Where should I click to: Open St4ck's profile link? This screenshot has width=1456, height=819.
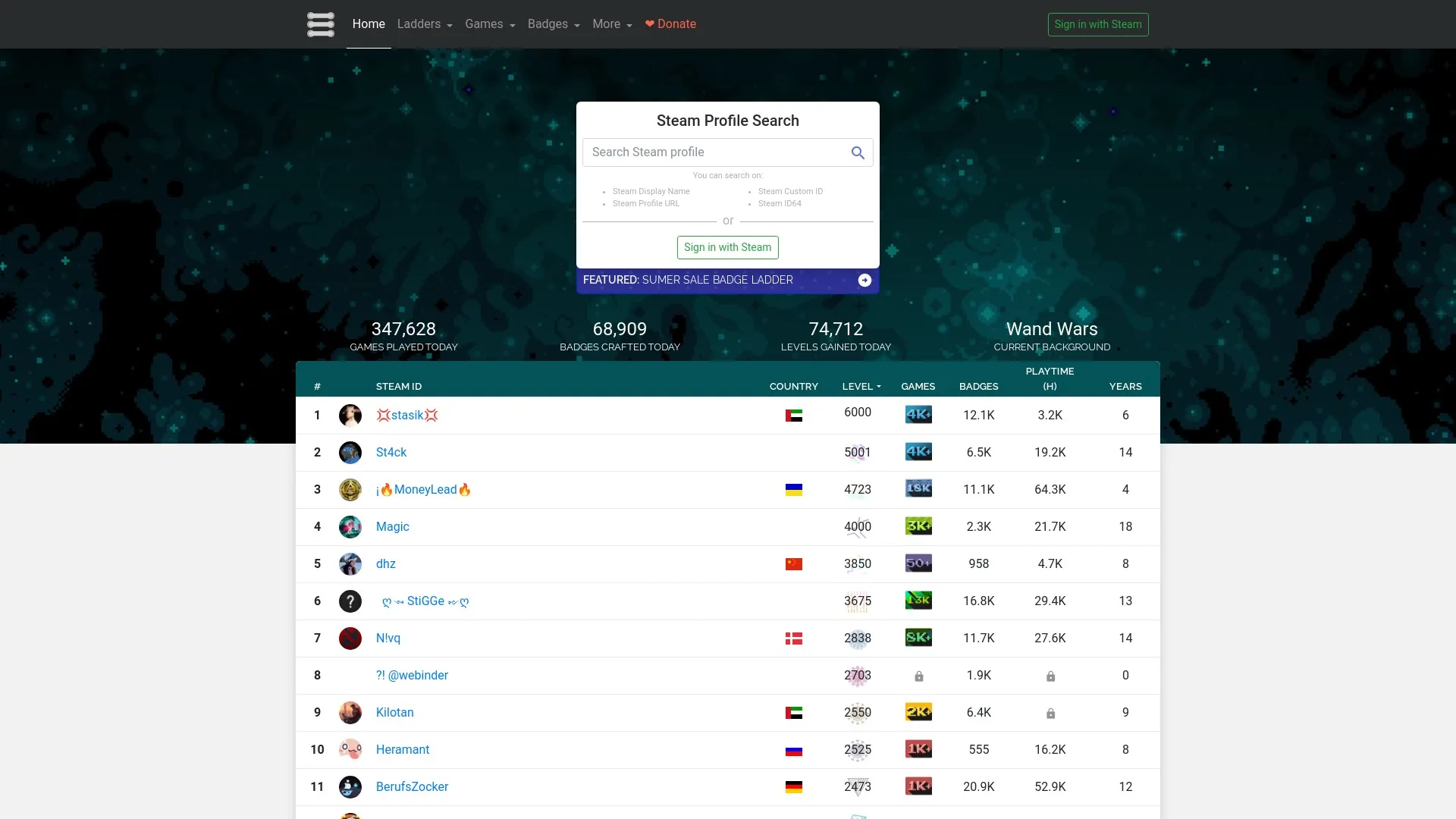point(391,452)
